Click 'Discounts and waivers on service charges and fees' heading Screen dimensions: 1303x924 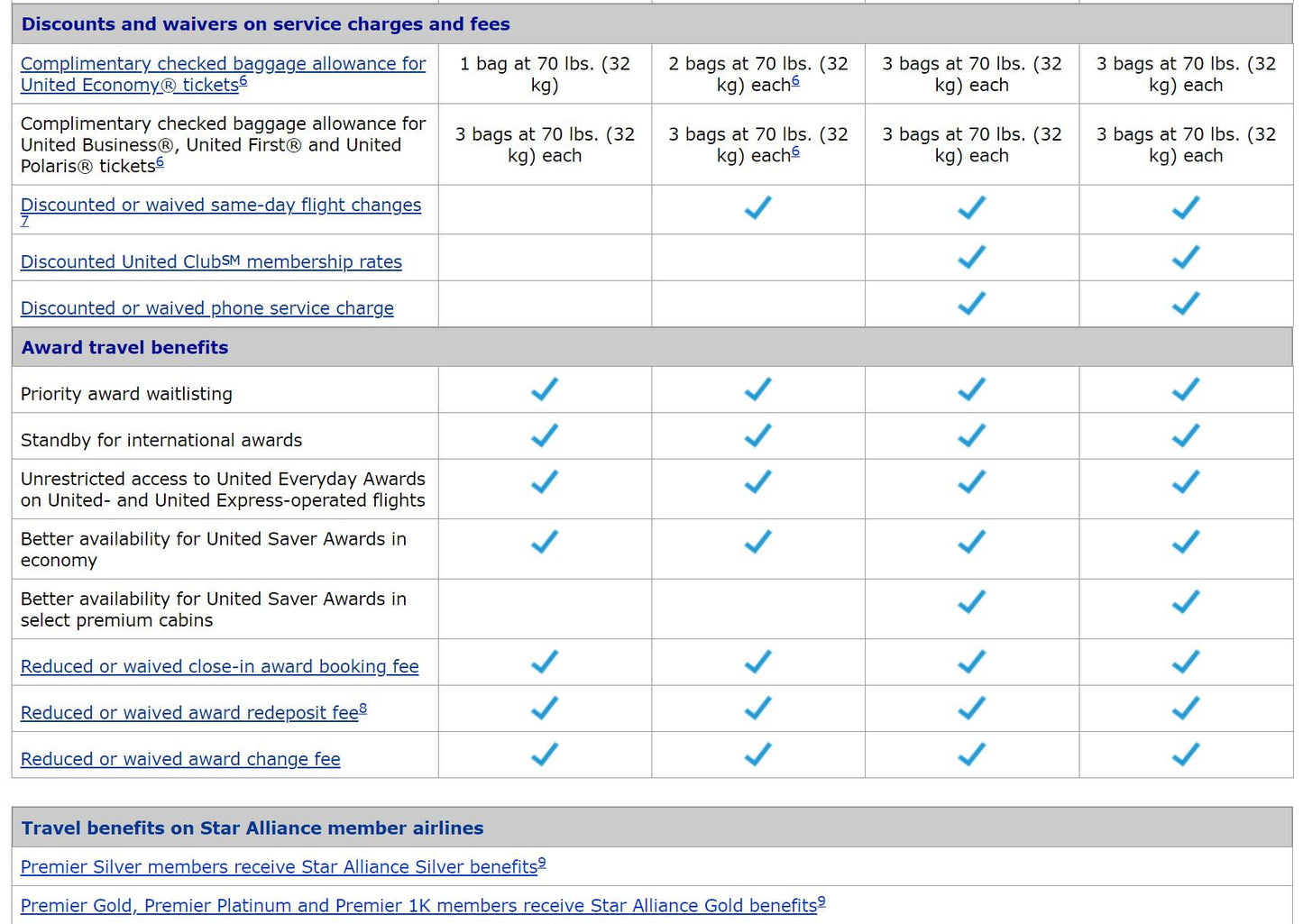265,24
